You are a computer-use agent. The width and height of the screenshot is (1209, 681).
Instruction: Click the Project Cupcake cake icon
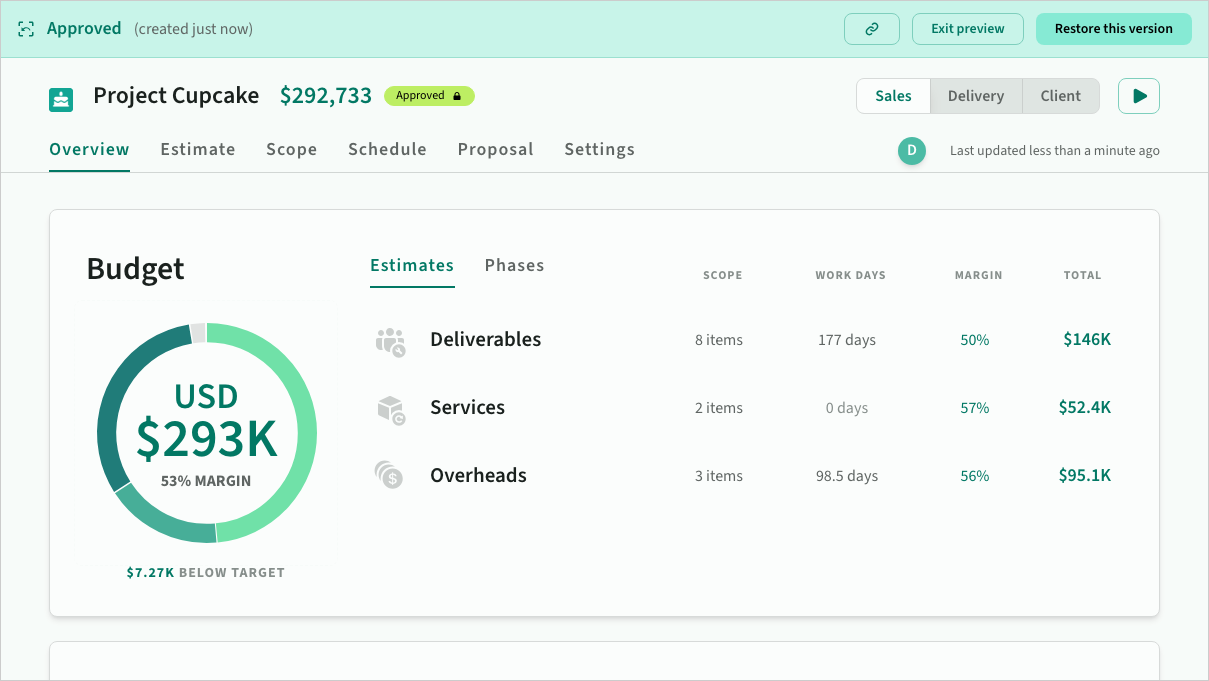(x=62, y=99)
